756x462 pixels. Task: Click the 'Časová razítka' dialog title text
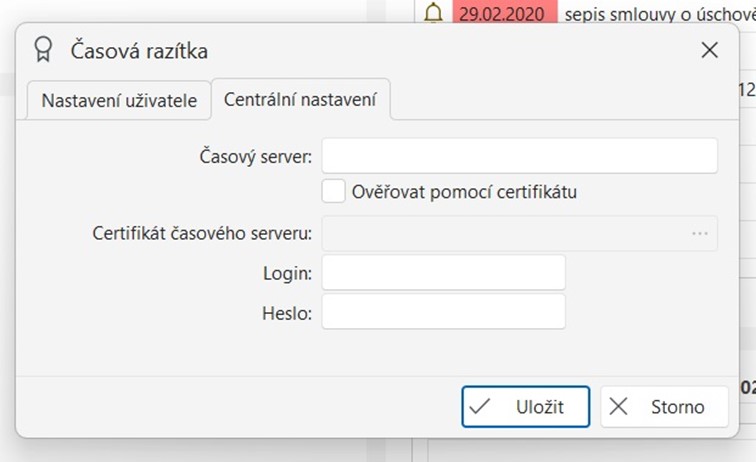click(139, 51)
